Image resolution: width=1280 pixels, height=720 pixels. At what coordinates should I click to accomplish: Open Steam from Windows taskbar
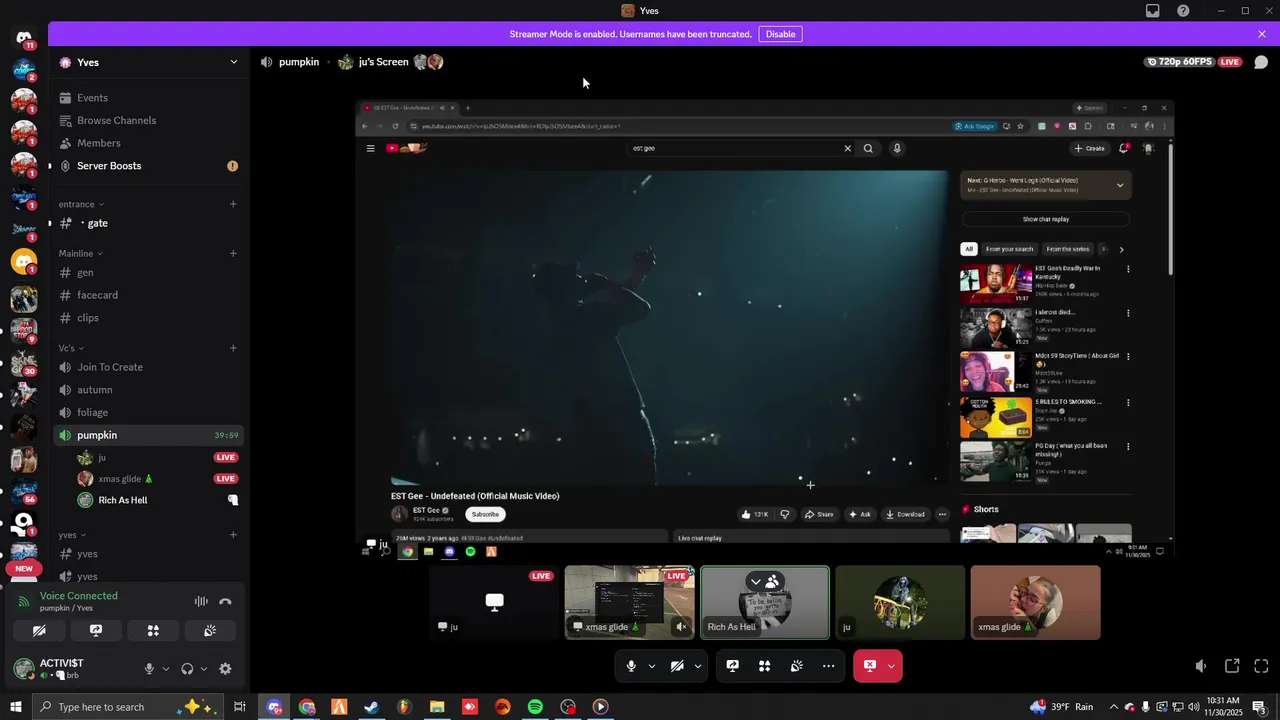click(x=371, y=707)
